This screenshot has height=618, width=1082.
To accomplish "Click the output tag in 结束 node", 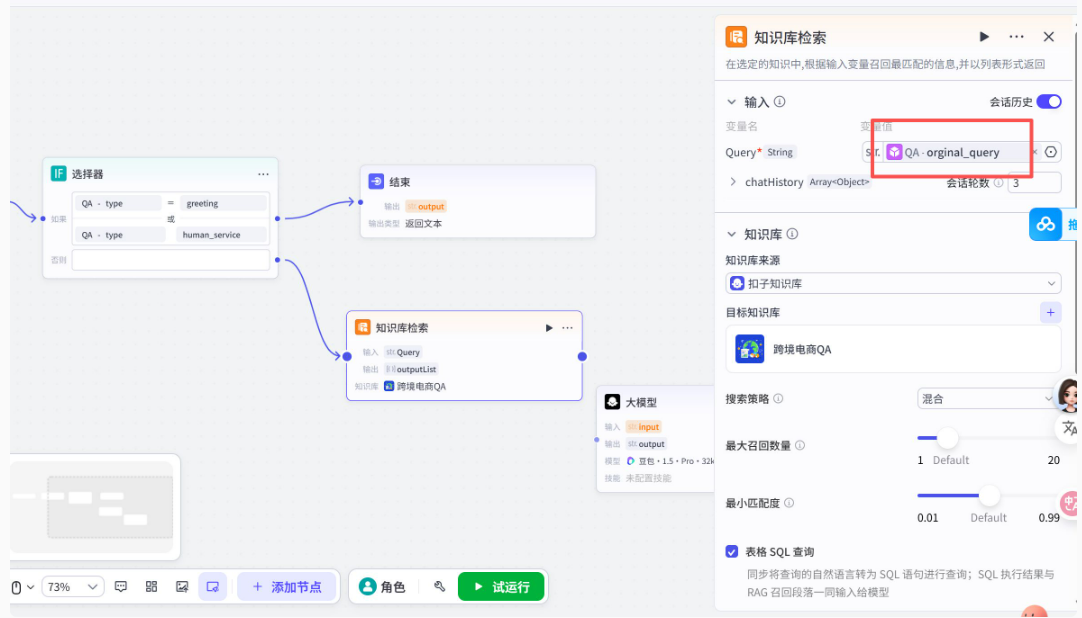I will [426, 206].
